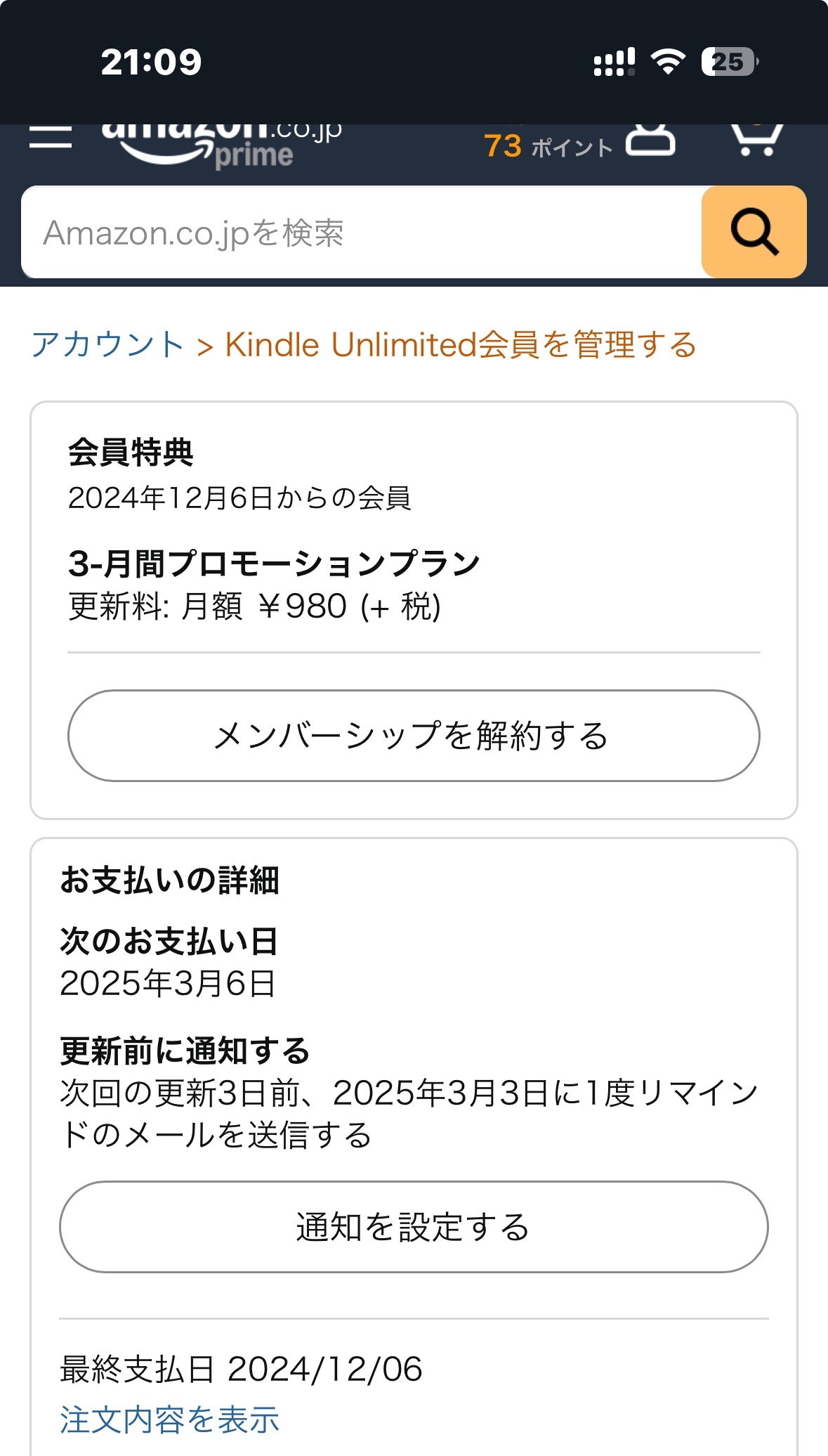Open the shopping cart icon
This screenshot has height=1456, width=828.
click(757, 140)
